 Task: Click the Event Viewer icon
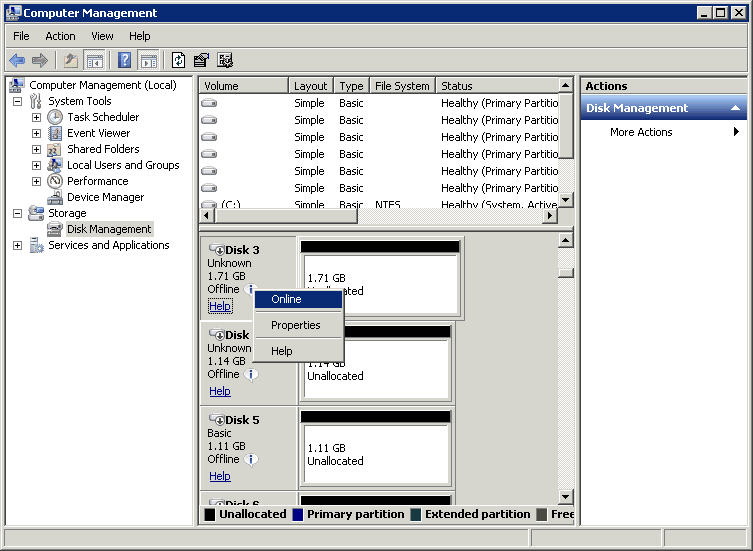[55, 133]
